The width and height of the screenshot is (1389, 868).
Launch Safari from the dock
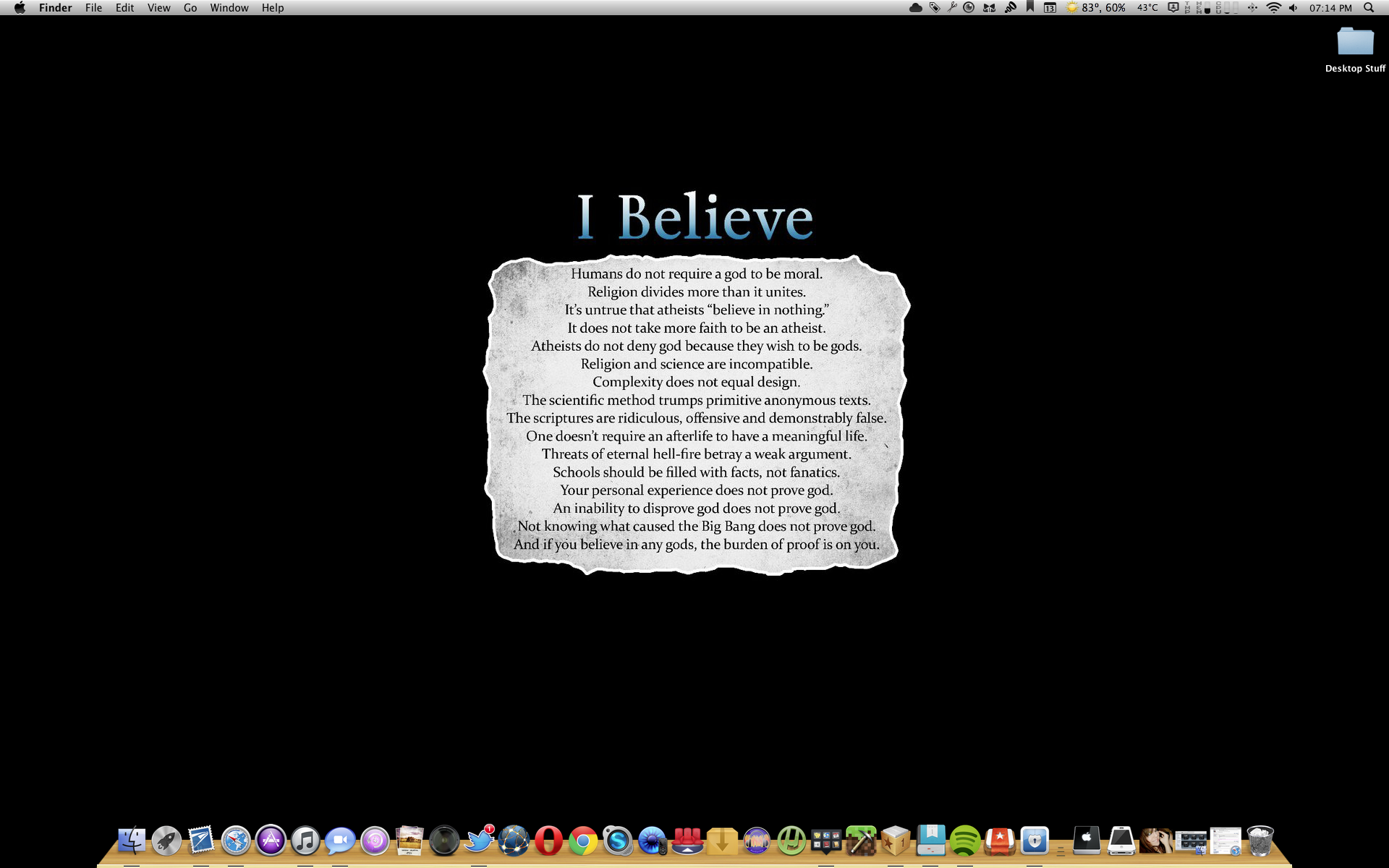(x=236, y=841)
